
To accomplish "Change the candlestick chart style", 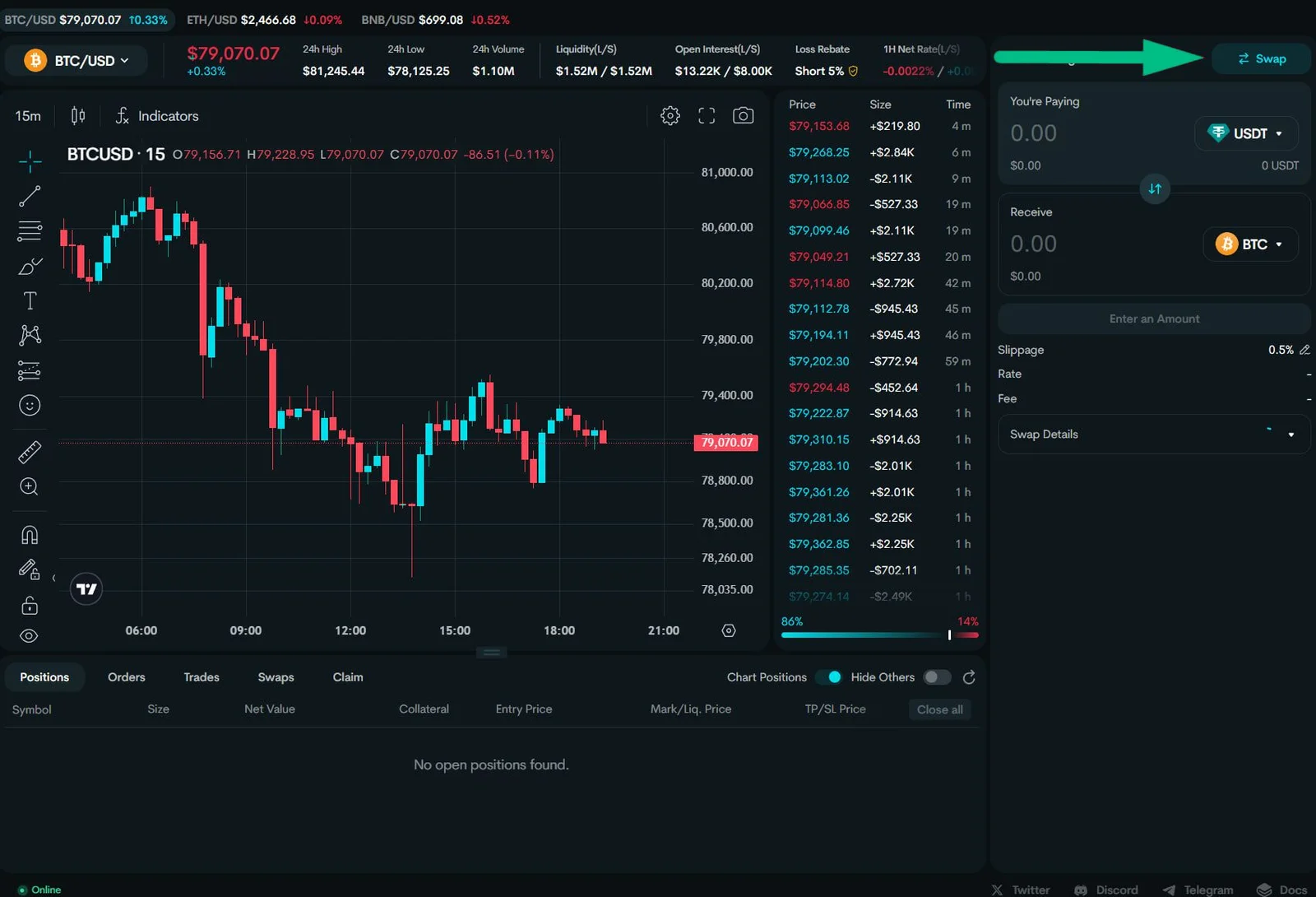I will (x=78, y=116).
